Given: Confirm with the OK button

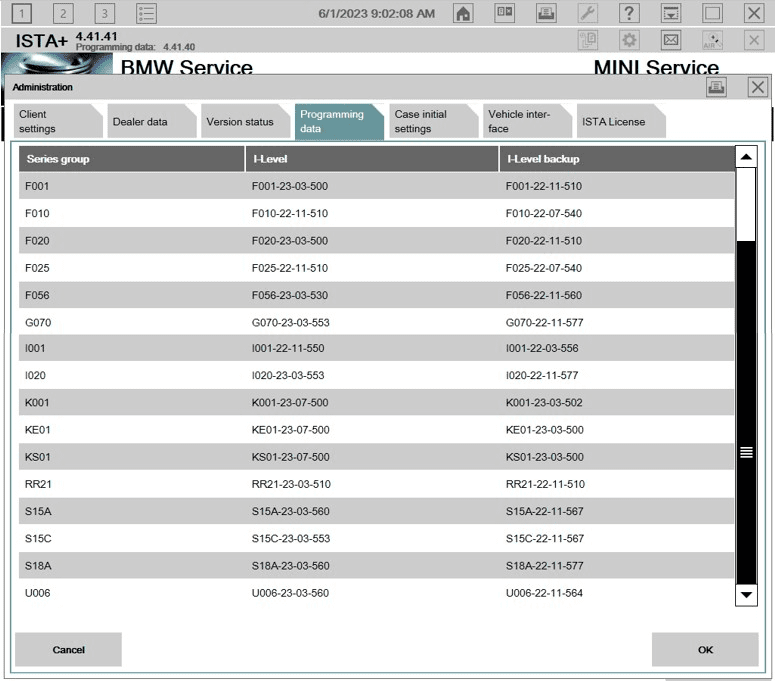Looking at the screenshot, I should tap(705, 649).
